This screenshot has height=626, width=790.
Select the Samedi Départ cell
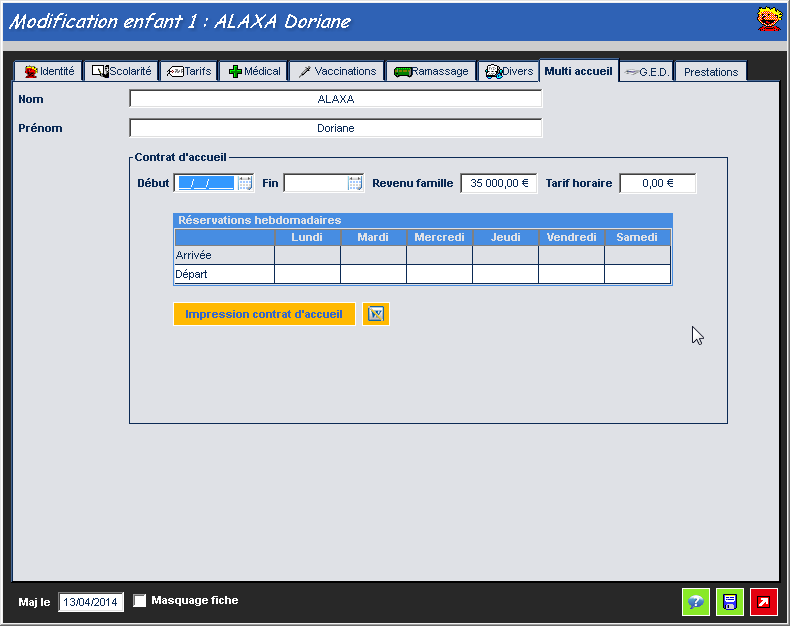(637, 274)
